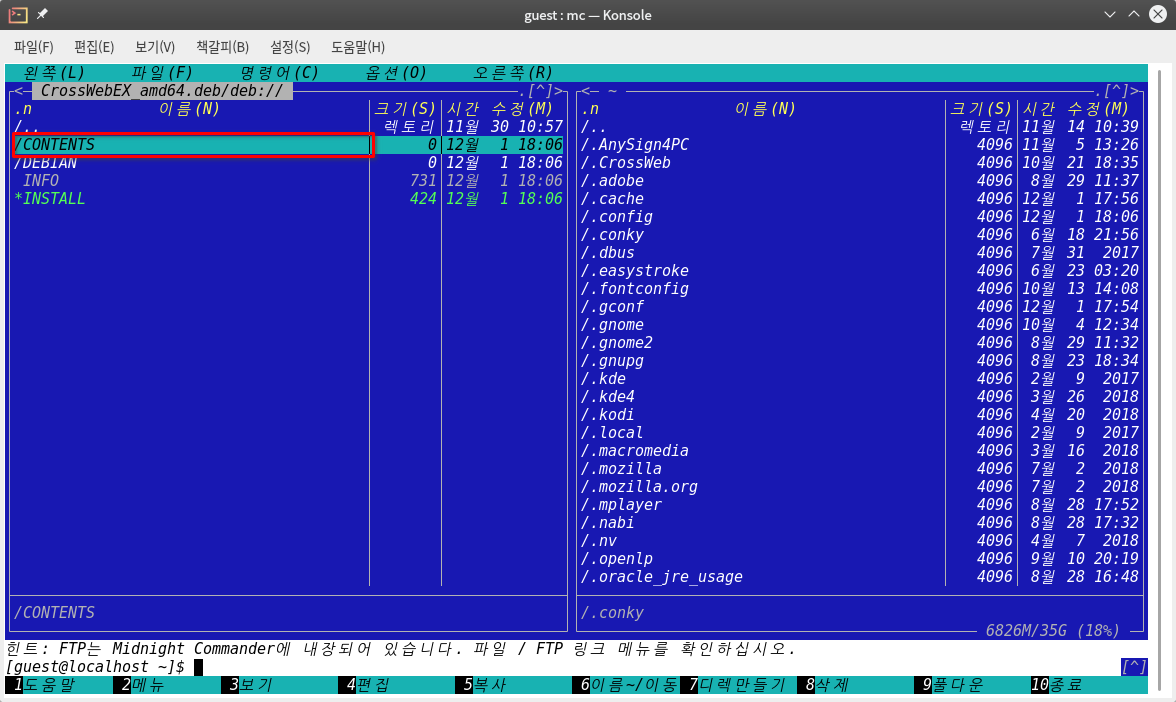
Task: Click the [^] panel toggle in bottom right corner
Action: [x=1133, y=666]
